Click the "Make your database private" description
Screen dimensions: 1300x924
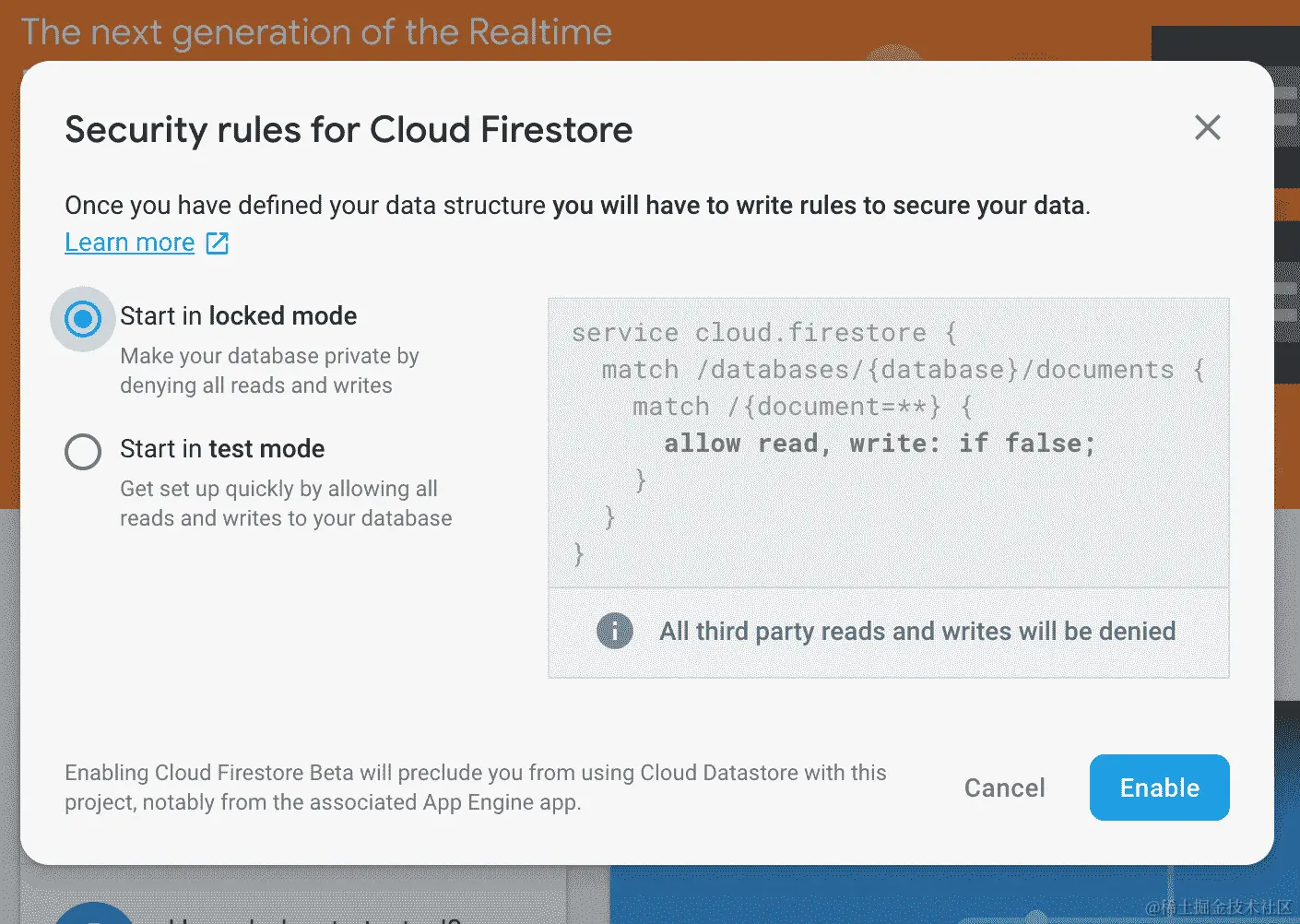click(x=269, y=371)
